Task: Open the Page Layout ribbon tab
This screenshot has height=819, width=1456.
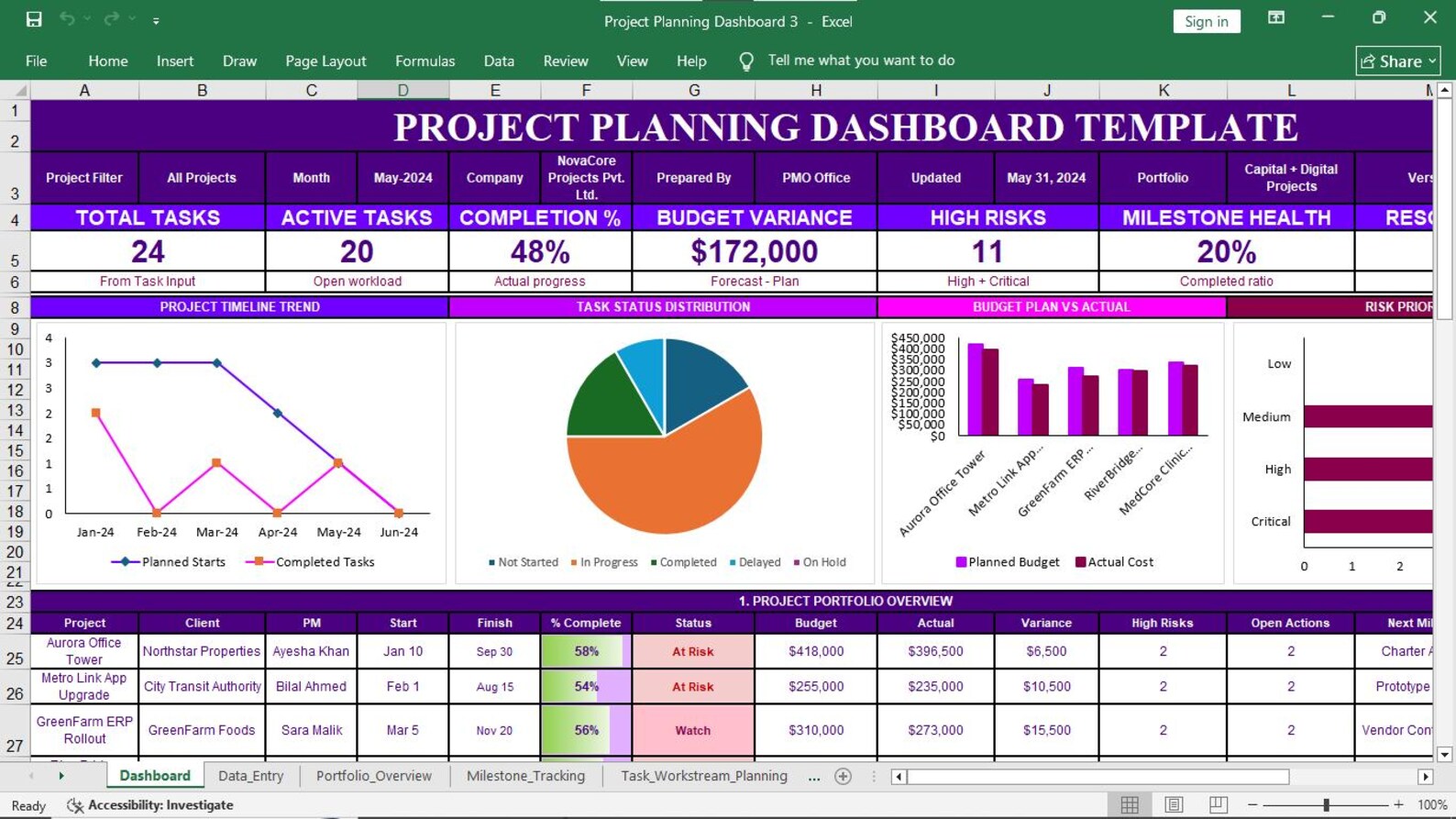Action: (x=325, y=61)
